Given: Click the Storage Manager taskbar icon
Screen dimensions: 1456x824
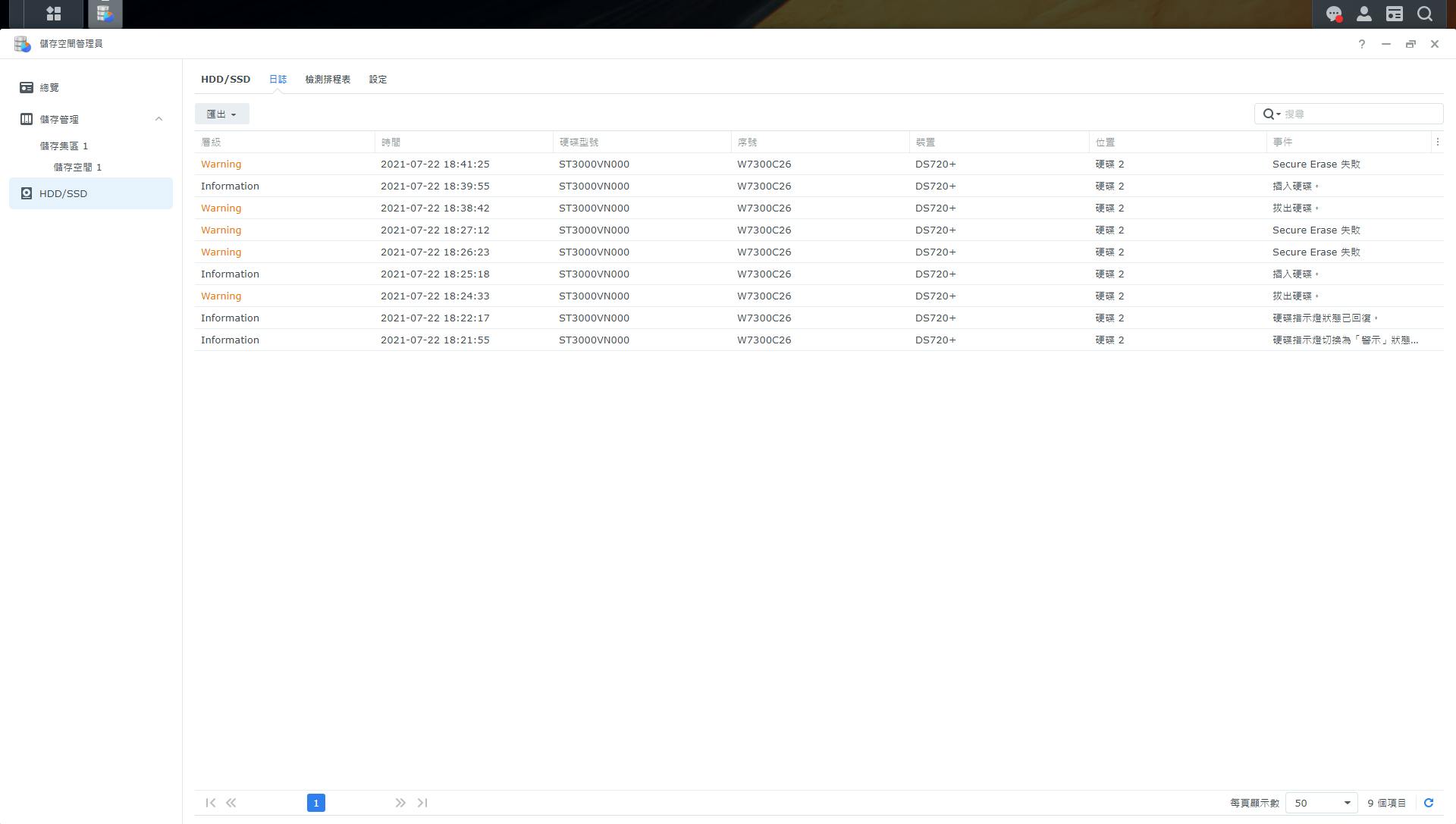Looking at the screenshot, I should [x=105, y=14].
